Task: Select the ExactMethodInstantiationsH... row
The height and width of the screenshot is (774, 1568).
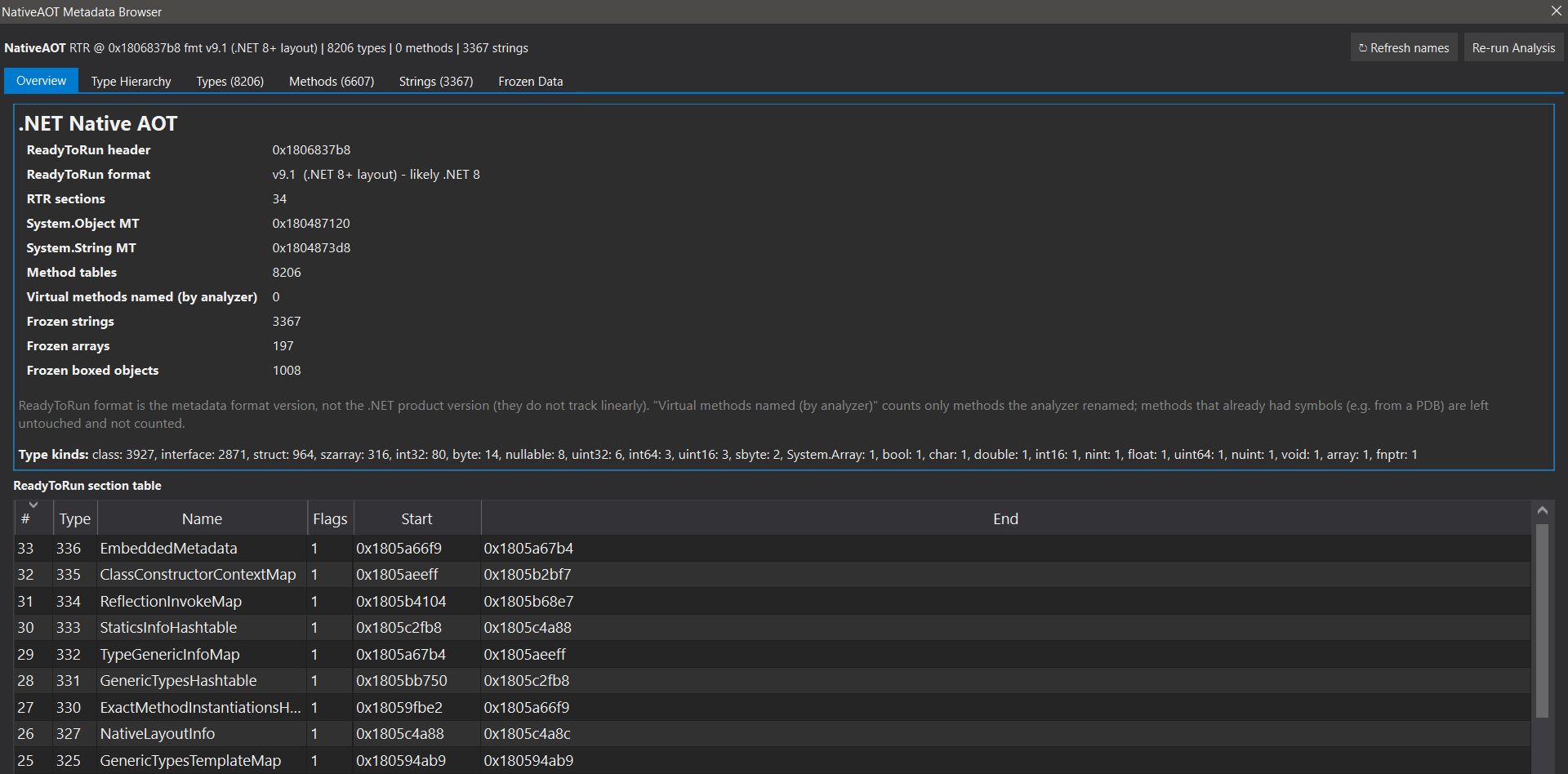Action: [773, 707]
